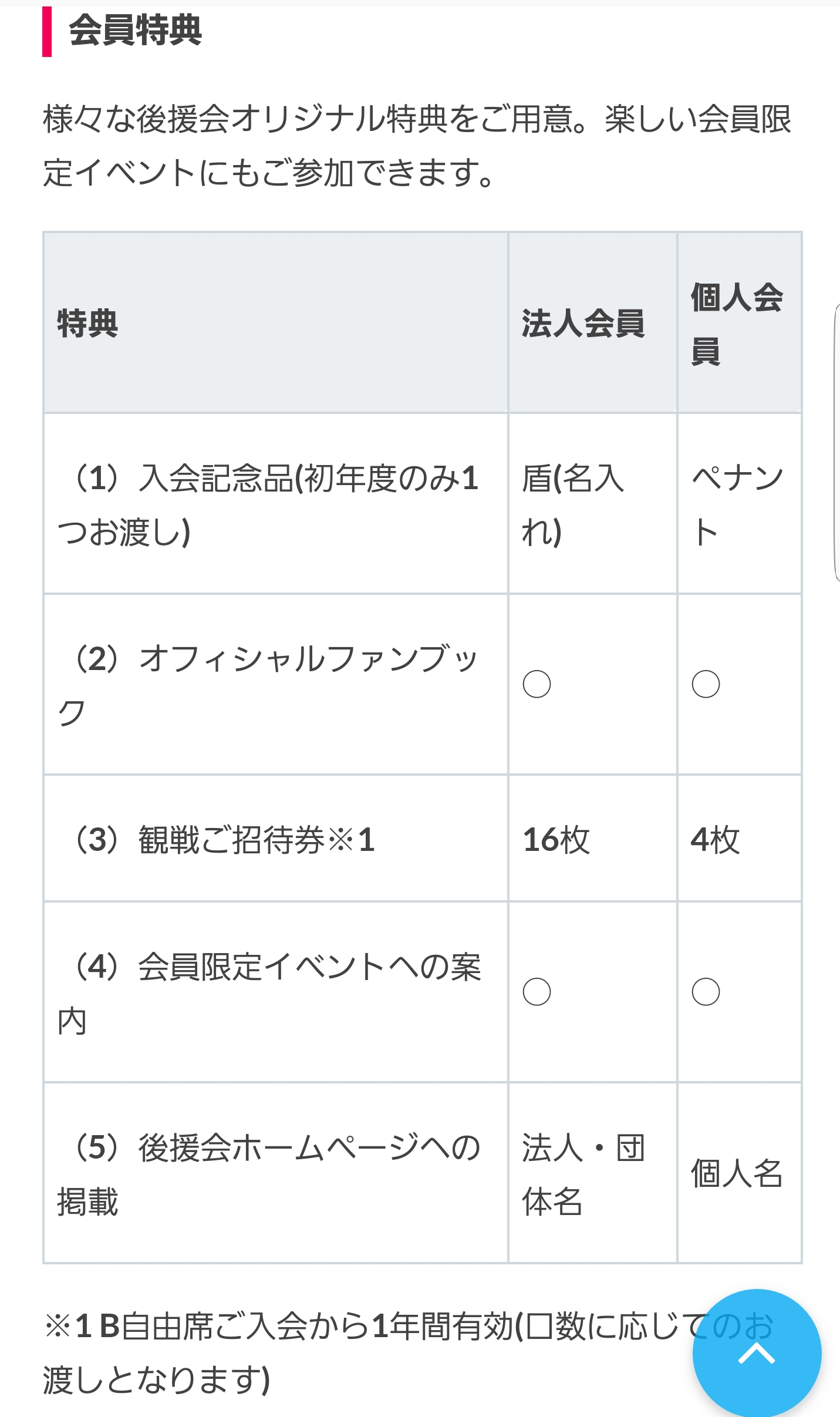Viewport: 840px width, 1417px height.
Task: Click the circle for individual fan book
Action: point(706,684)
